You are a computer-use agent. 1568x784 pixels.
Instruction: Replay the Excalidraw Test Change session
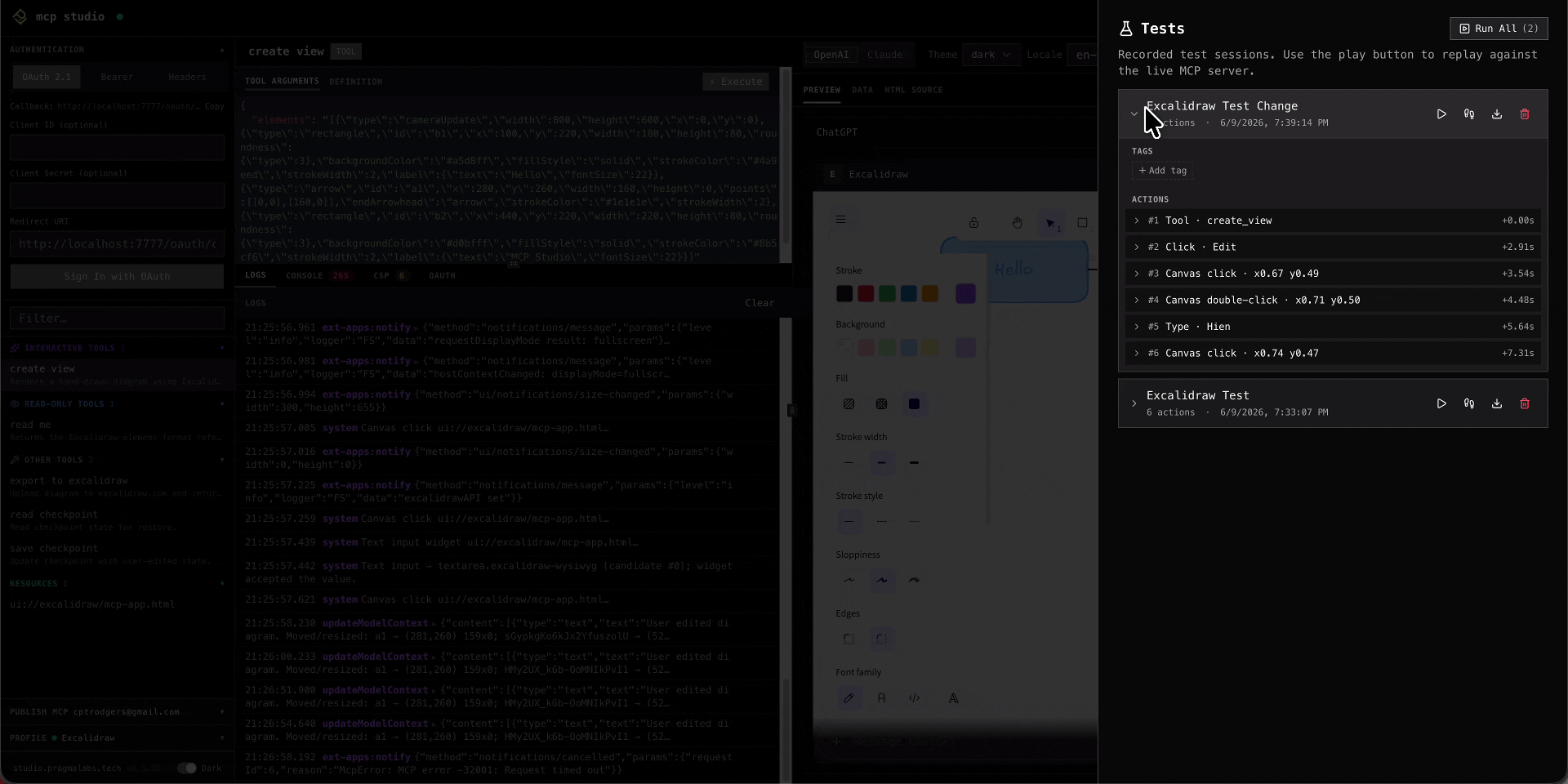(1441, 114)
